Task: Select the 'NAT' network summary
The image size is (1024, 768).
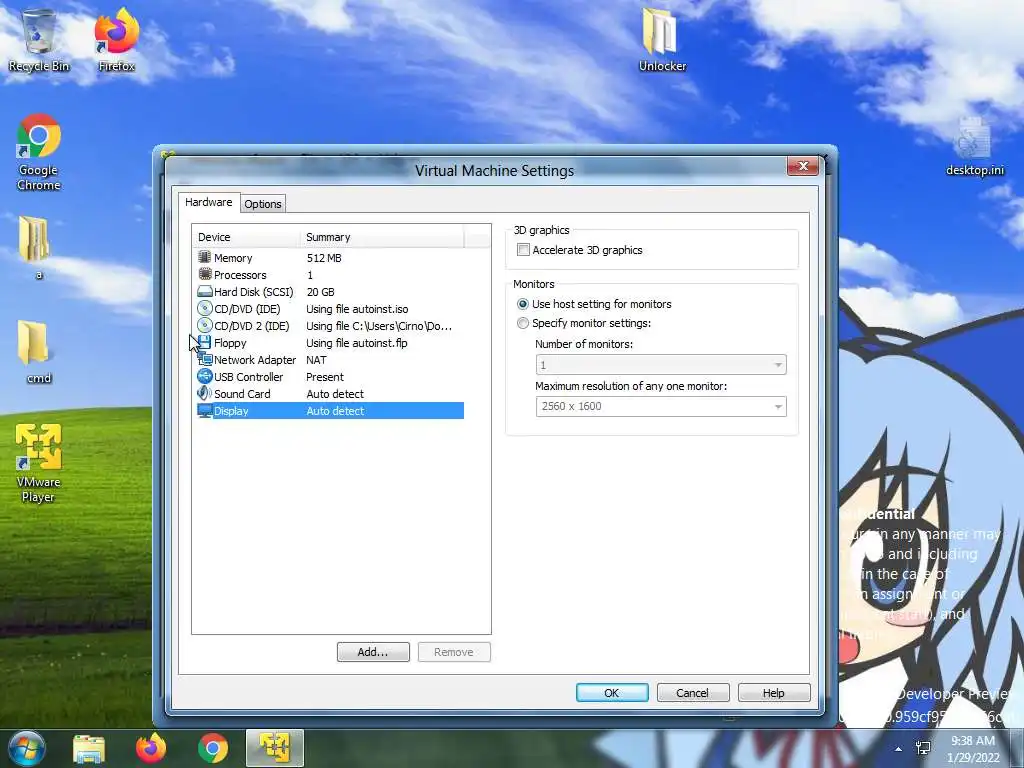Action: point(316,360)
